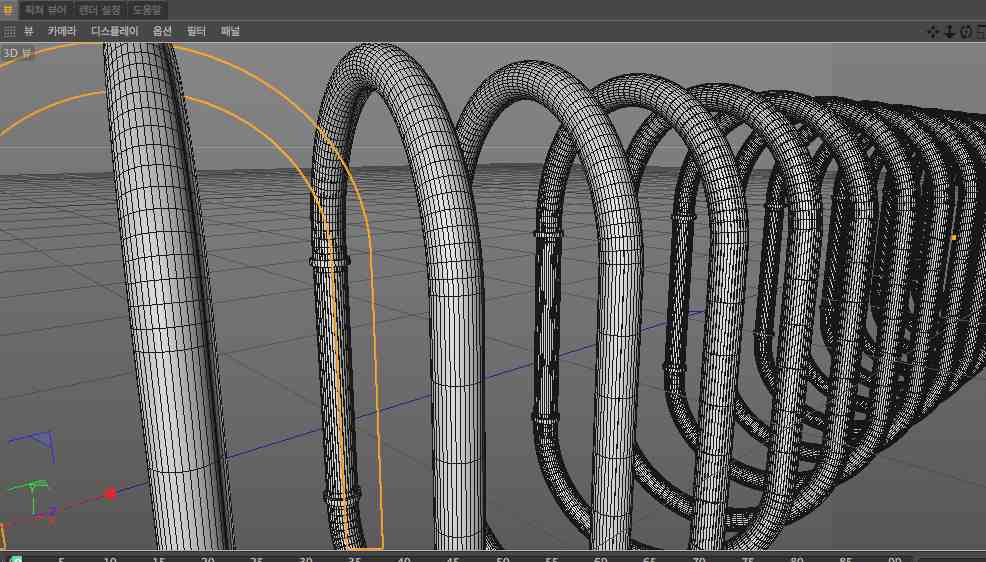Click frame 40 on the timeline ruler
986x562 pixels.
coord(404,558)
